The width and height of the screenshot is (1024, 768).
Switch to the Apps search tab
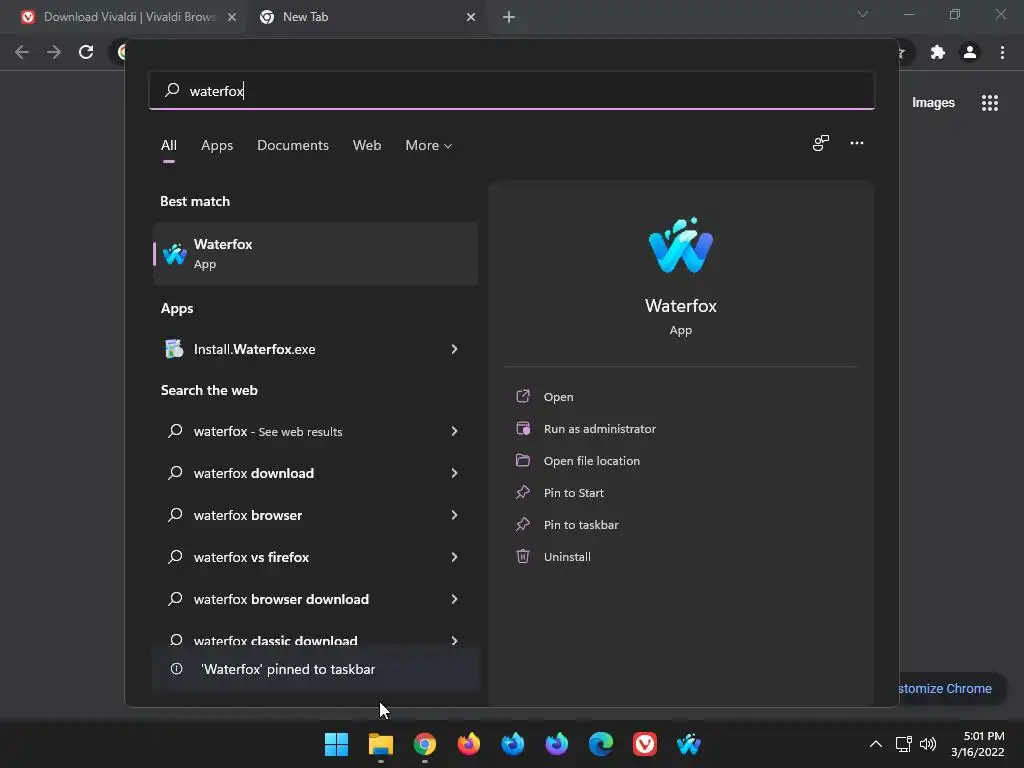click(217, 146)
